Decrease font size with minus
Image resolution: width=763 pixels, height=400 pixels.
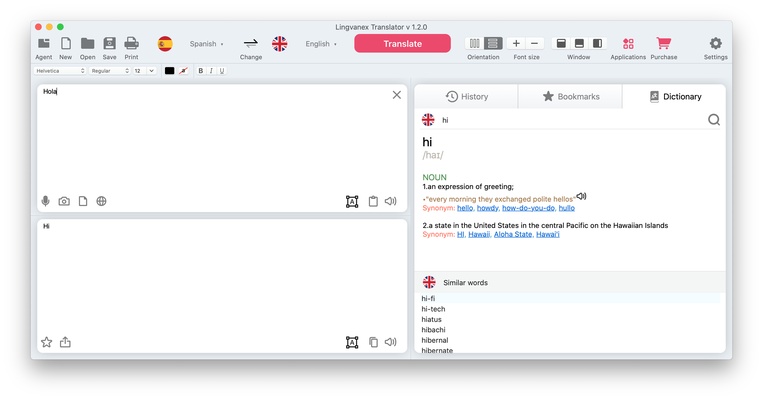[534, 43]
